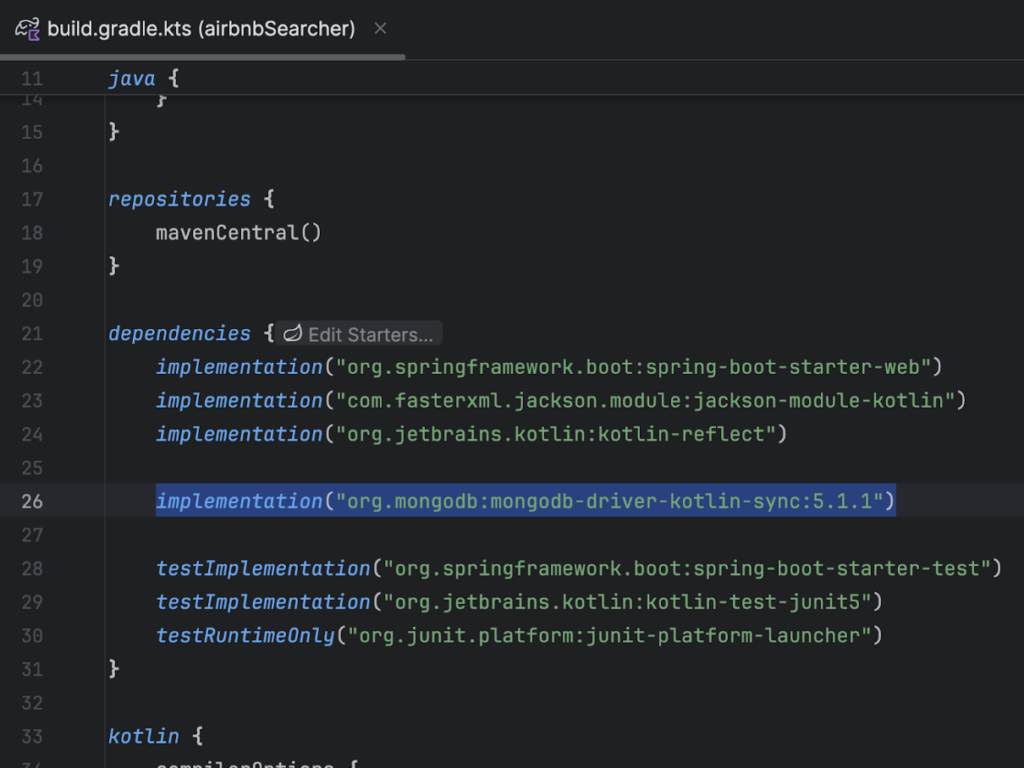The image size is (1024, 768).
Task: Click the dependencies block keyword
Action: (179, 334)
